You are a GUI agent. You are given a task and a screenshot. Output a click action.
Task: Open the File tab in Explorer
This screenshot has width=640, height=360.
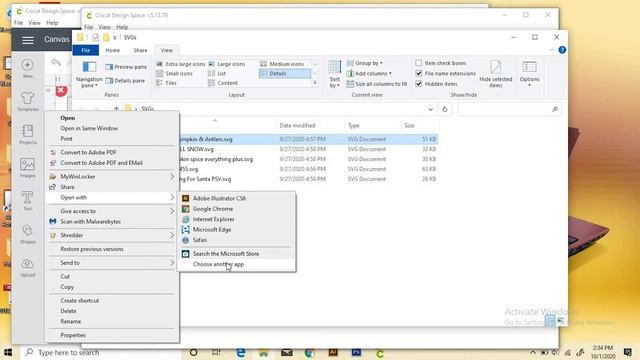click(86, 50)
